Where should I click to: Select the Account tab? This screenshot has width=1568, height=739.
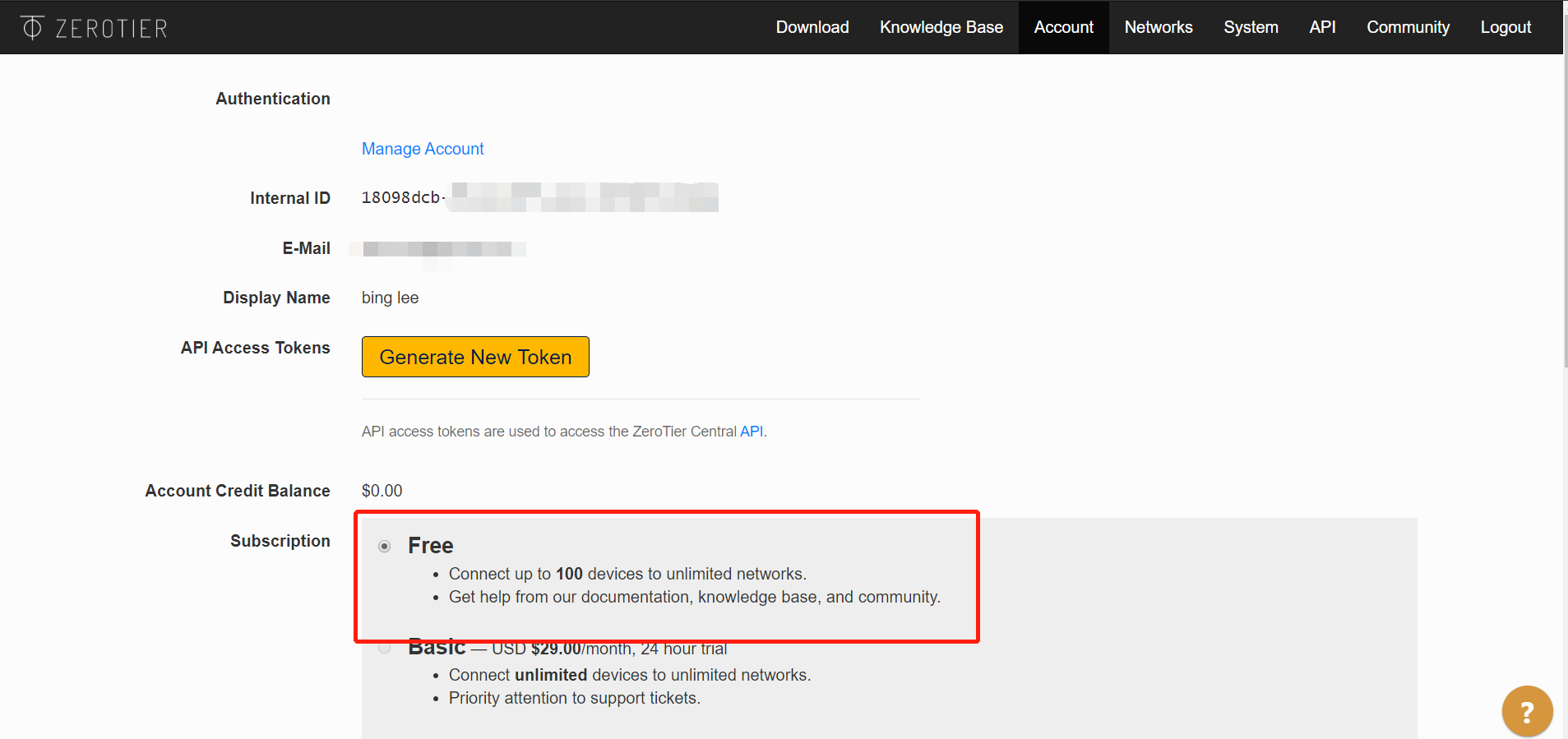1064,27
